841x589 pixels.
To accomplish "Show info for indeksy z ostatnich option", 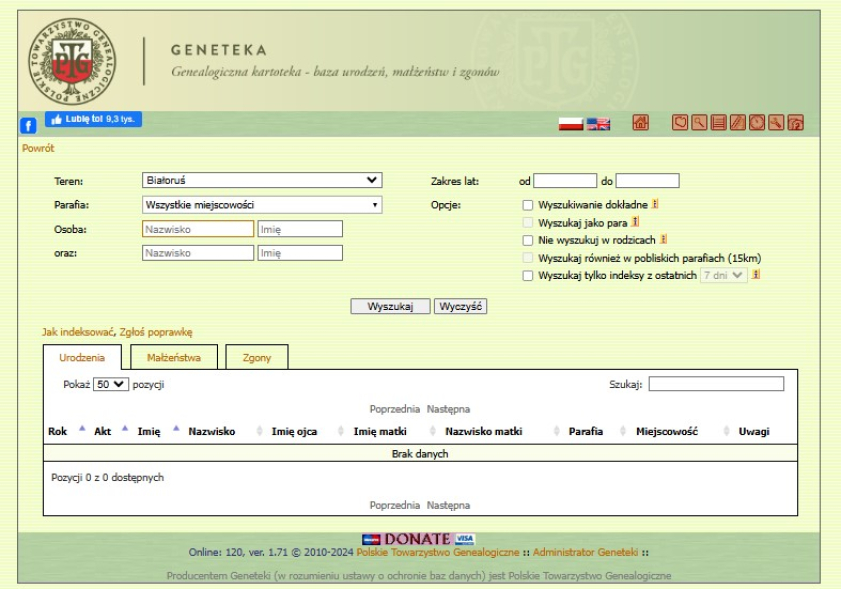I will pyautogui.click(x=756, y=275).
